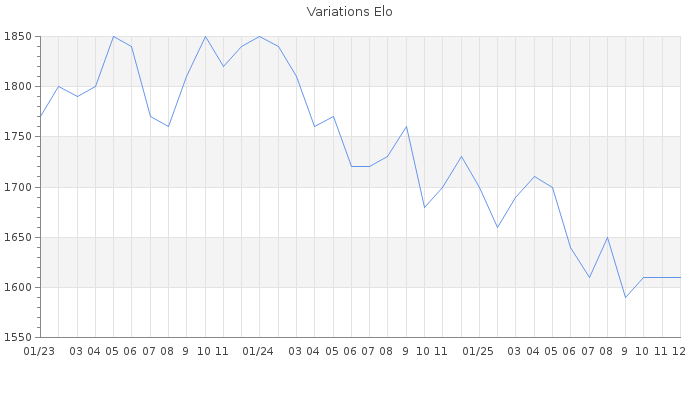
Task: Click the 1730 peak just before 01/25
Action: [x=461, y=156]
